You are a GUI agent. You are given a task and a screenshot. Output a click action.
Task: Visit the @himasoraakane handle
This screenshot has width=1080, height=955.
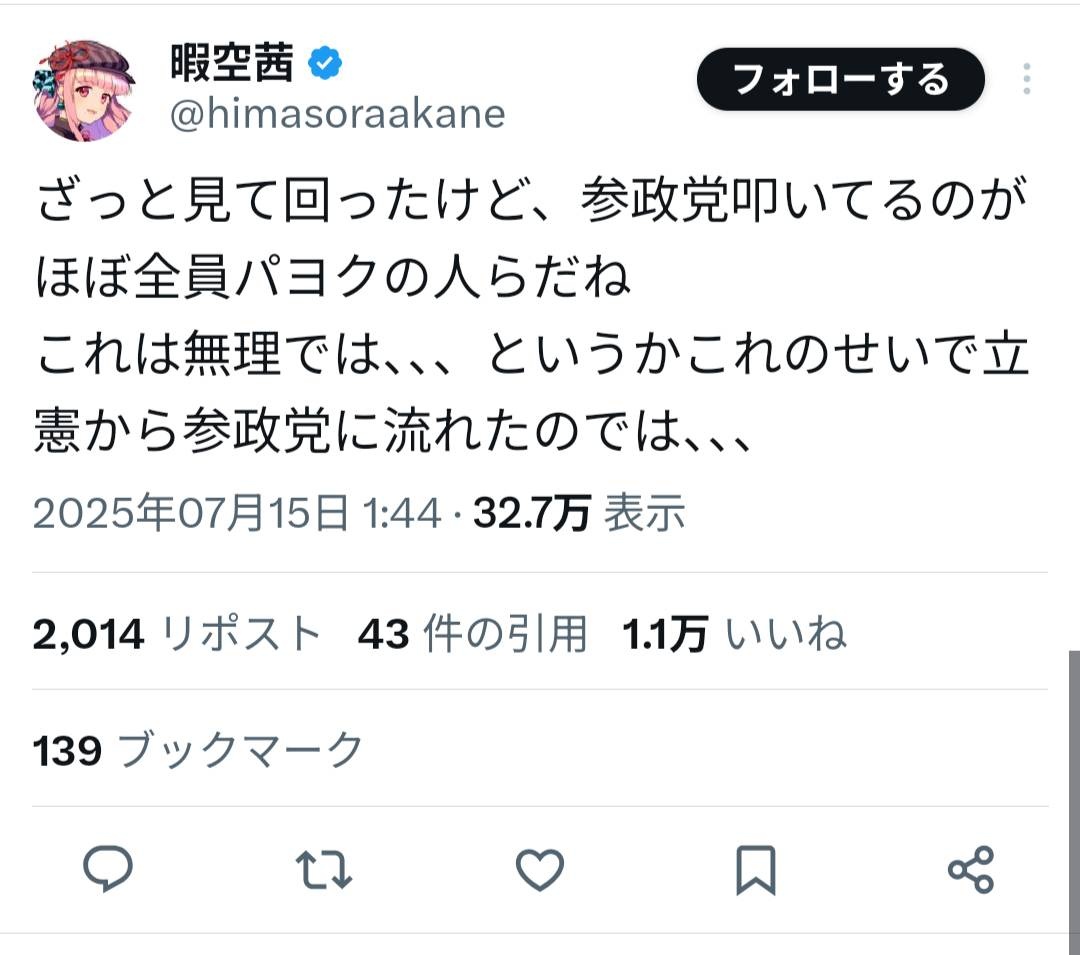click(337, 115)
